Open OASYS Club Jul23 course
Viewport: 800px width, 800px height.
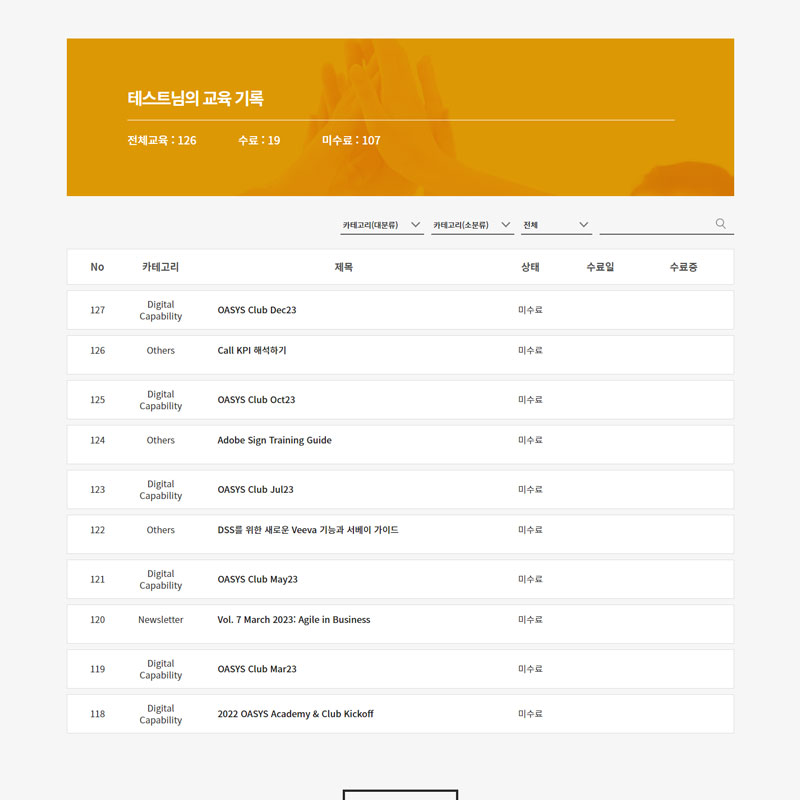255,490
